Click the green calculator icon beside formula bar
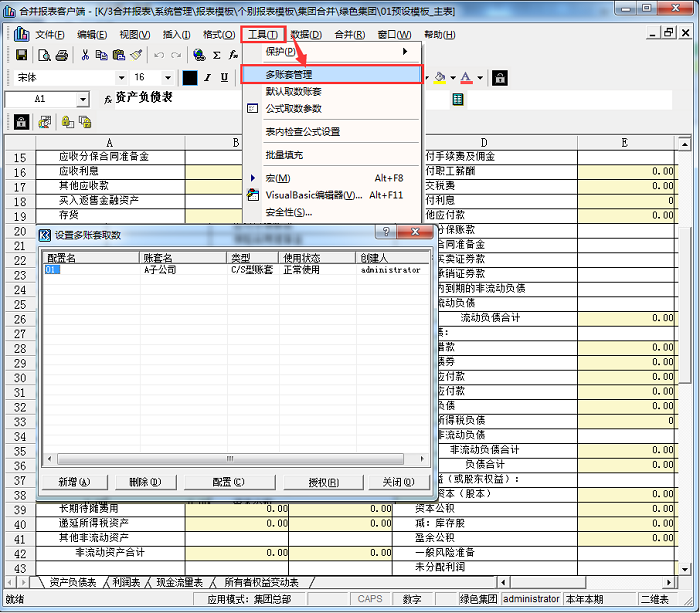This screenshot has width=700, height=613. tap(458, 99)
